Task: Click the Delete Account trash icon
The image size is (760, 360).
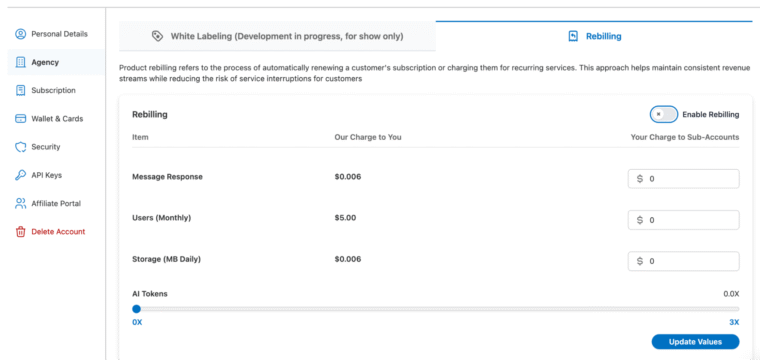Action: pos(20,232)
